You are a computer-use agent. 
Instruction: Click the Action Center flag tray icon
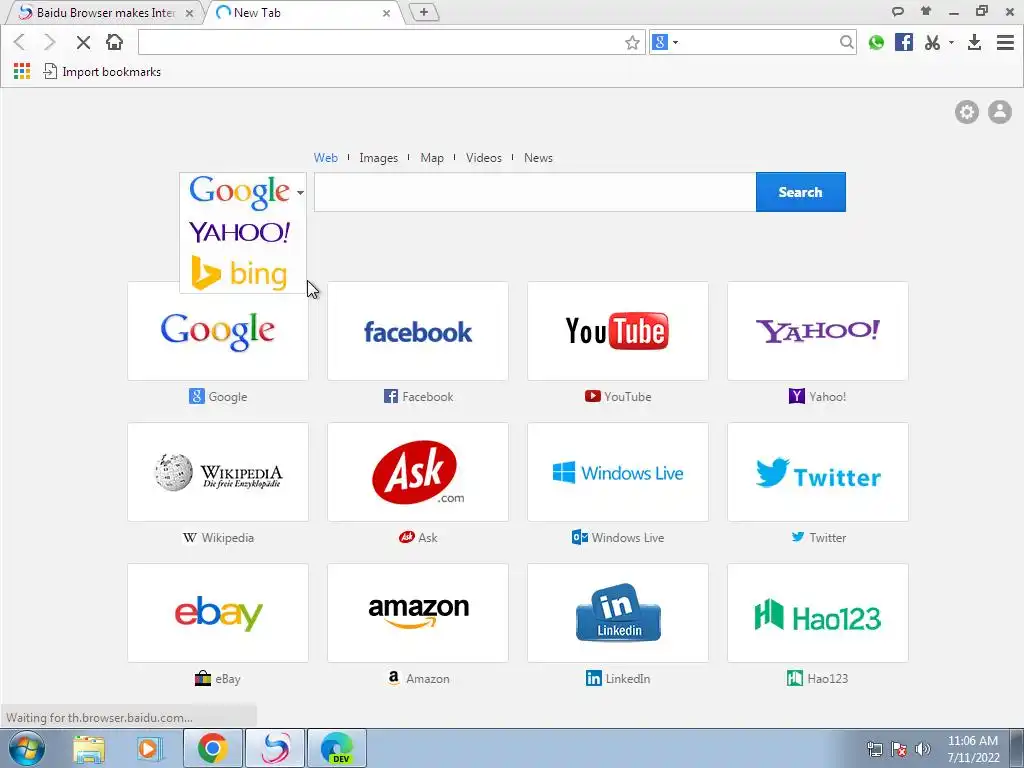[x=899, y=749]
